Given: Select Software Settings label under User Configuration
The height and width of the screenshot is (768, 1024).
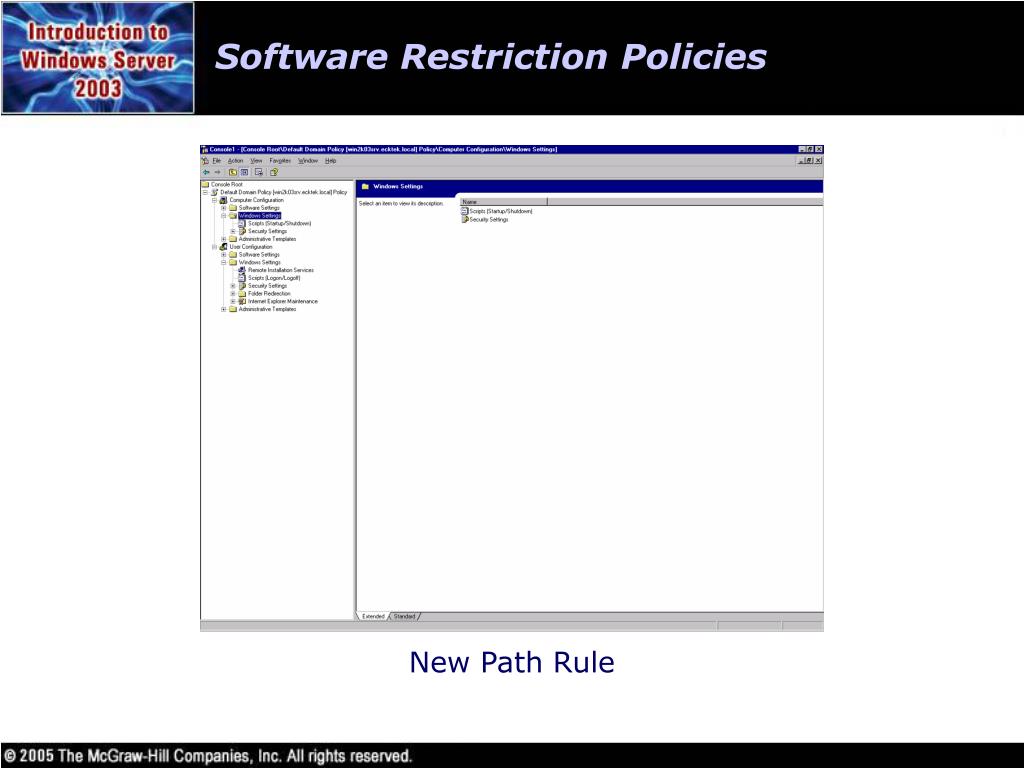Looking at the screenshot, I should 259,255.
